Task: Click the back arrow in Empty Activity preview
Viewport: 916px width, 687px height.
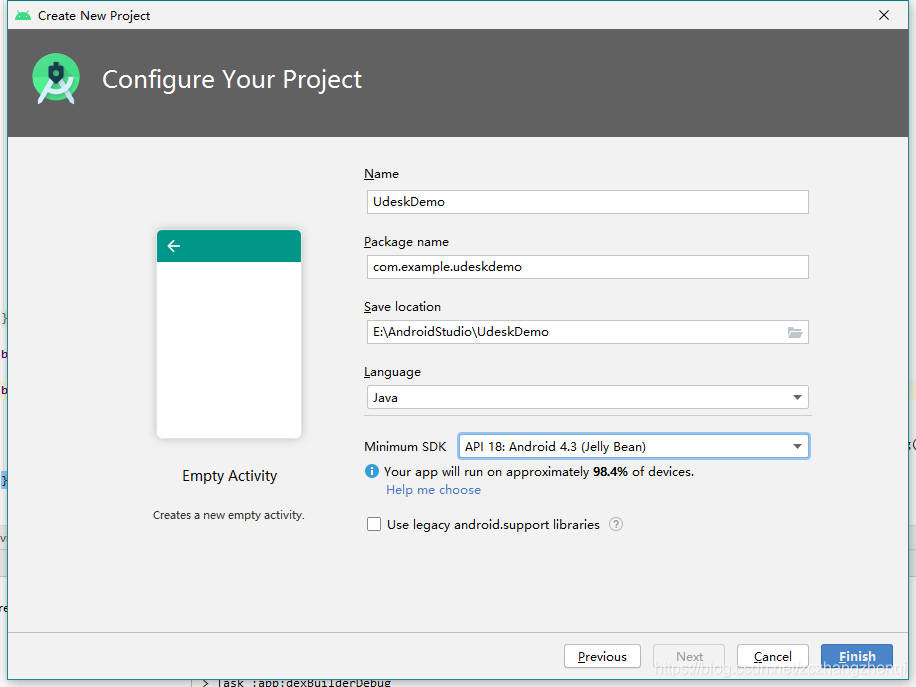Action: [174, 246]
